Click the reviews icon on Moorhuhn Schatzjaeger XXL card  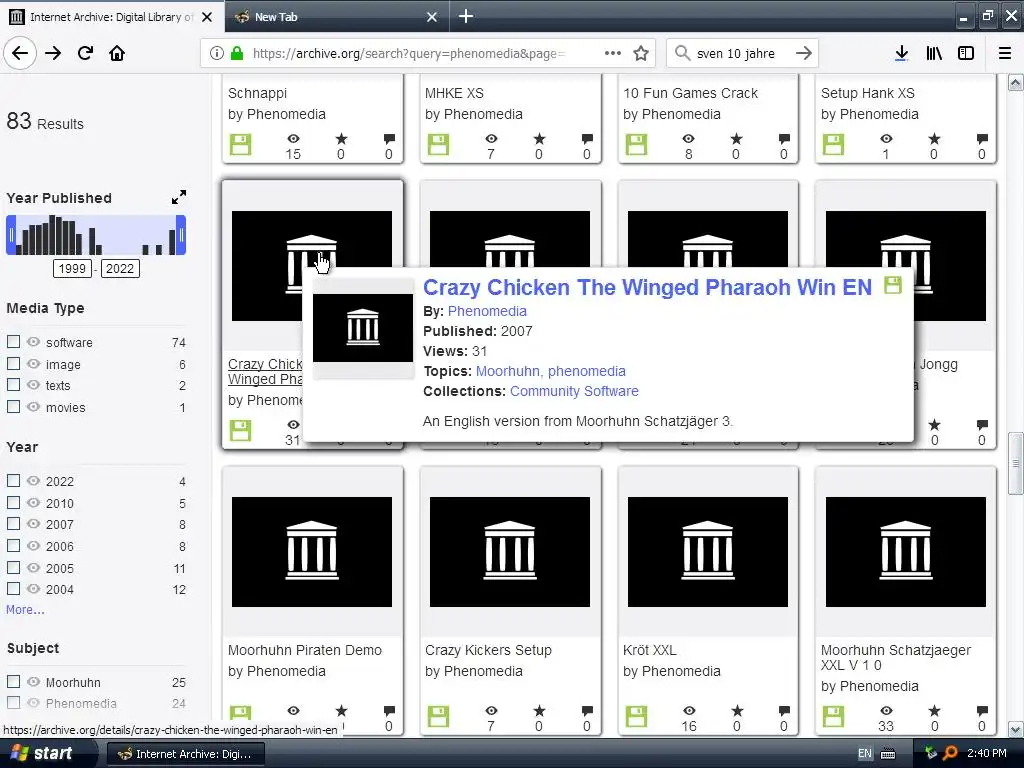(982, 711)
